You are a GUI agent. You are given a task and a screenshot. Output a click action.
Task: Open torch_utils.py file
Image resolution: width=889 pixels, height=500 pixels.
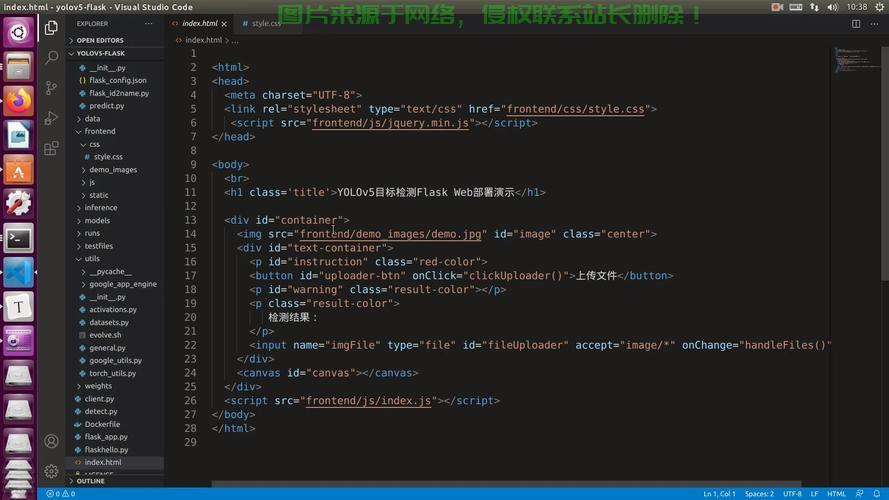click(112, 374)
